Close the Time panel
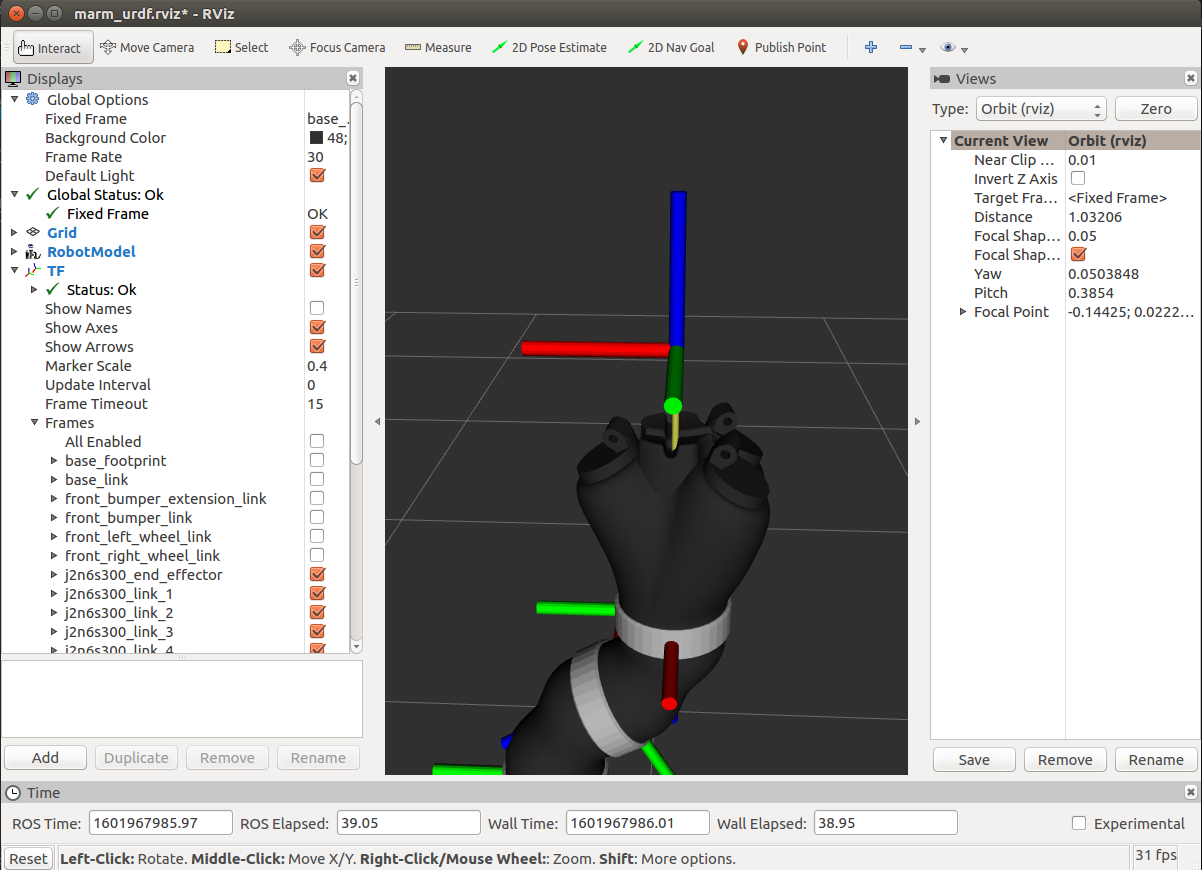The width and height of the screenshot is (1202, 870). 1190,792
